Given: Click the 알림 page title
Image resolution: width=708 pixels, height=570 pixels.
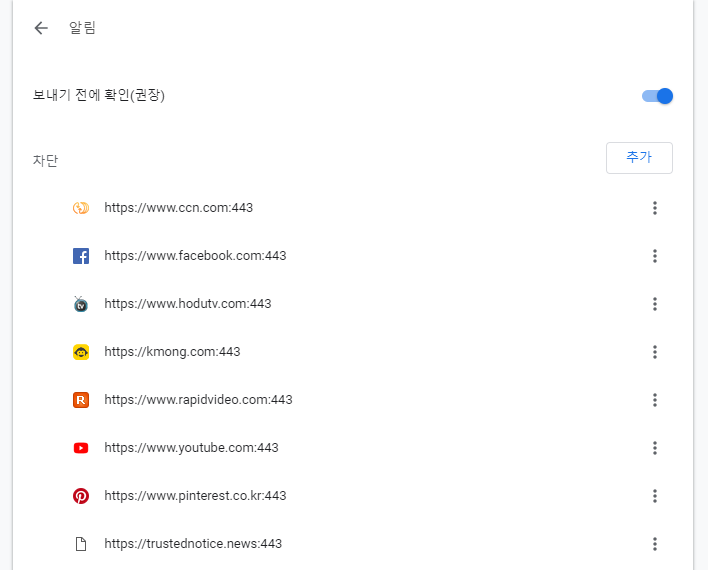Looking at the screenshot, I should pos(82,28).
